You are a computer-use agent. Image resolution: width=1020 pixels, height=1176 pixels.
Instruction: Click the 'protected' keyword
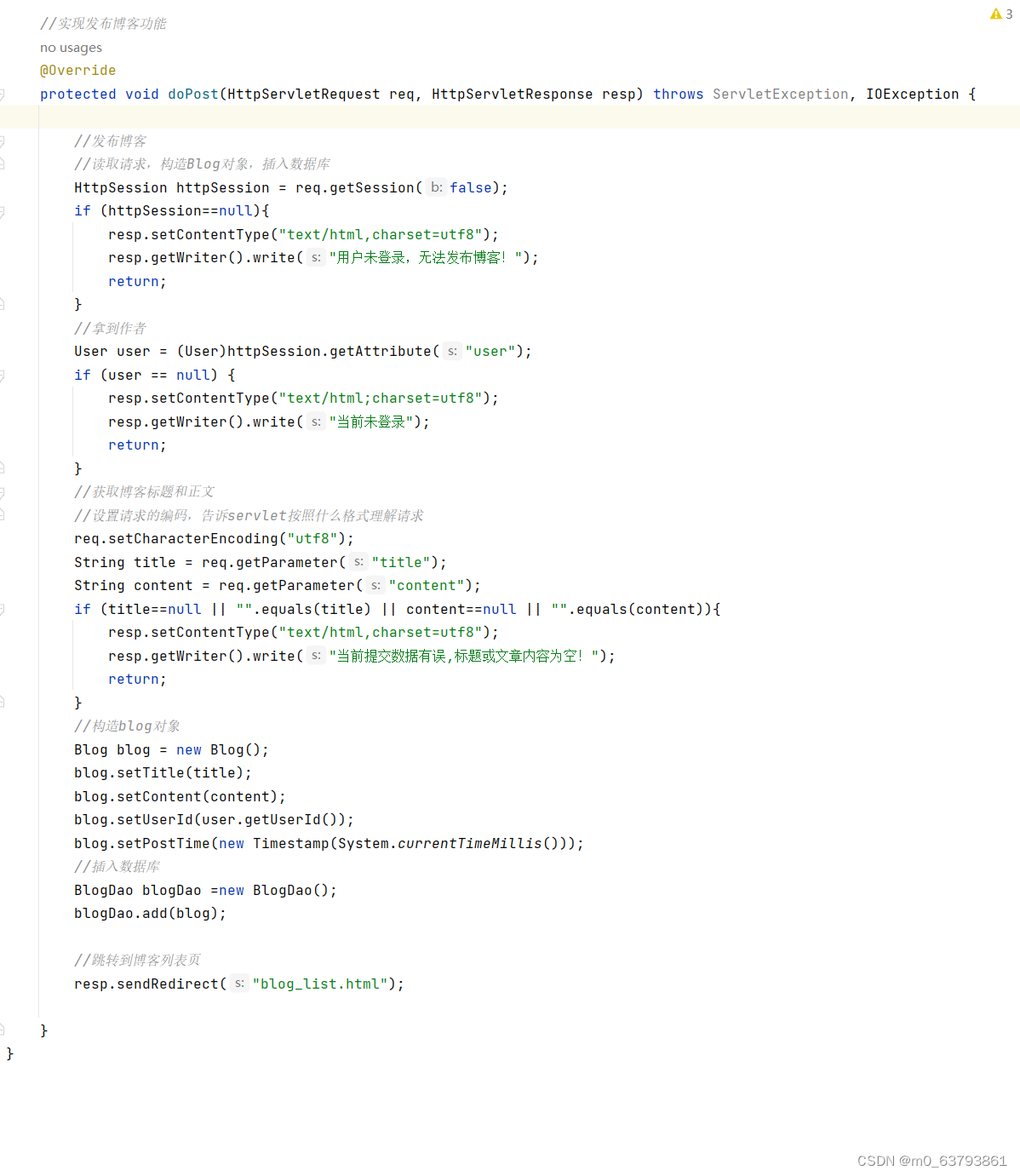click(x=78, y=95)
